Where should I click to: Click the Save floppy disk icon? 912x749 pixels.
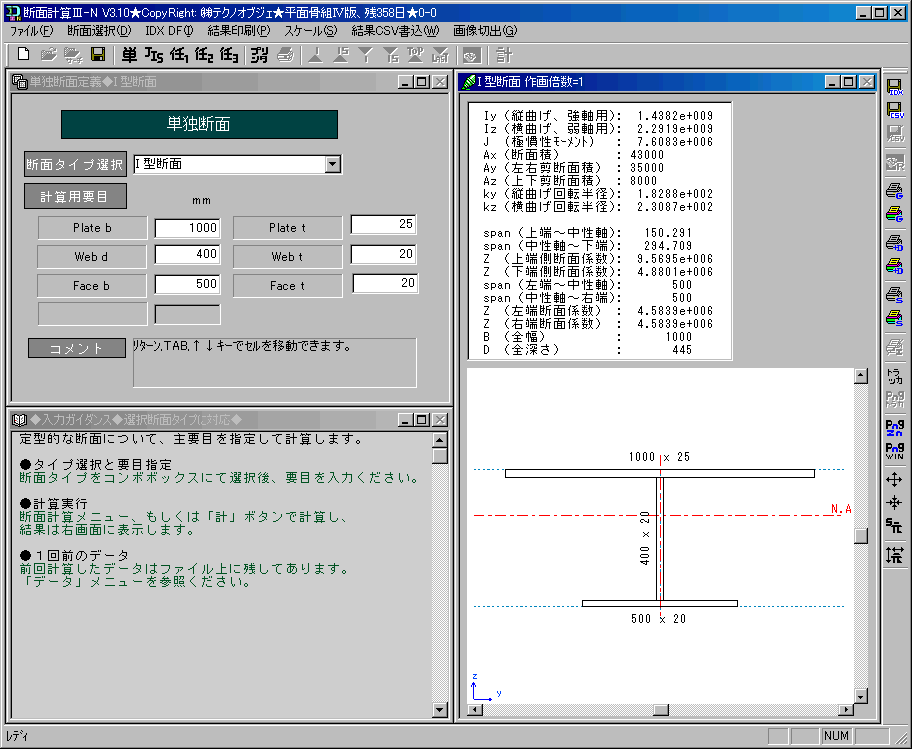click(x=98, y=54)
